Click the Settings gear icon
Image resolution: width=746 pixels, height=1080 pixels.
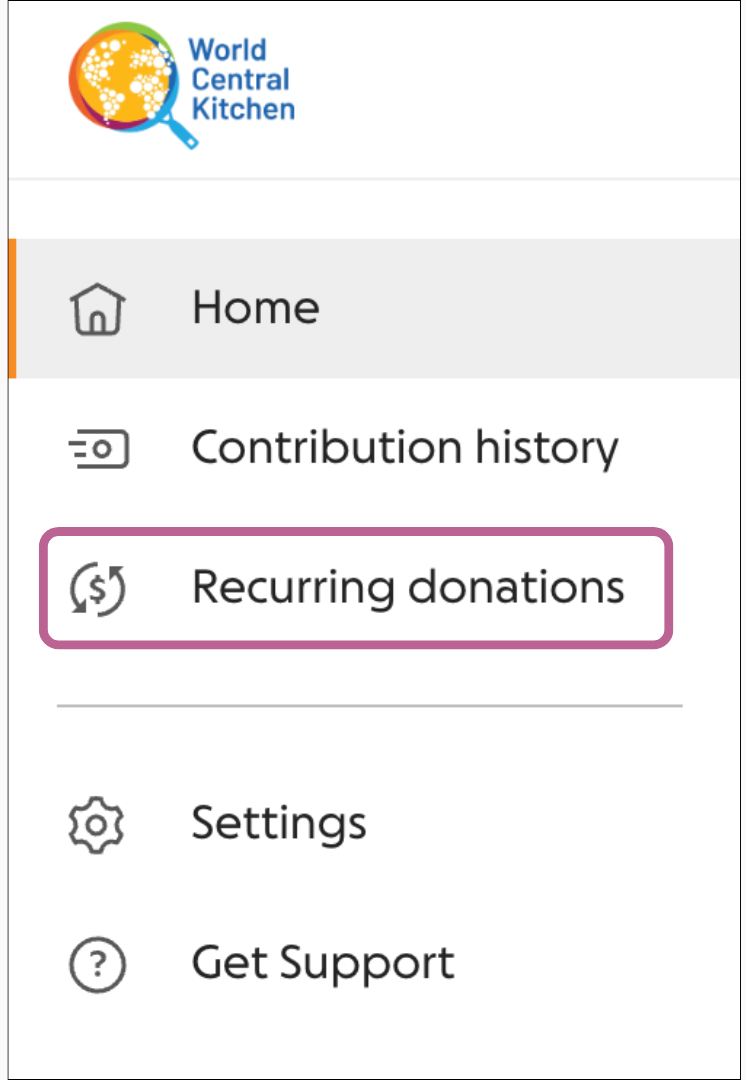pyautogui.click(x=96, y=825)
